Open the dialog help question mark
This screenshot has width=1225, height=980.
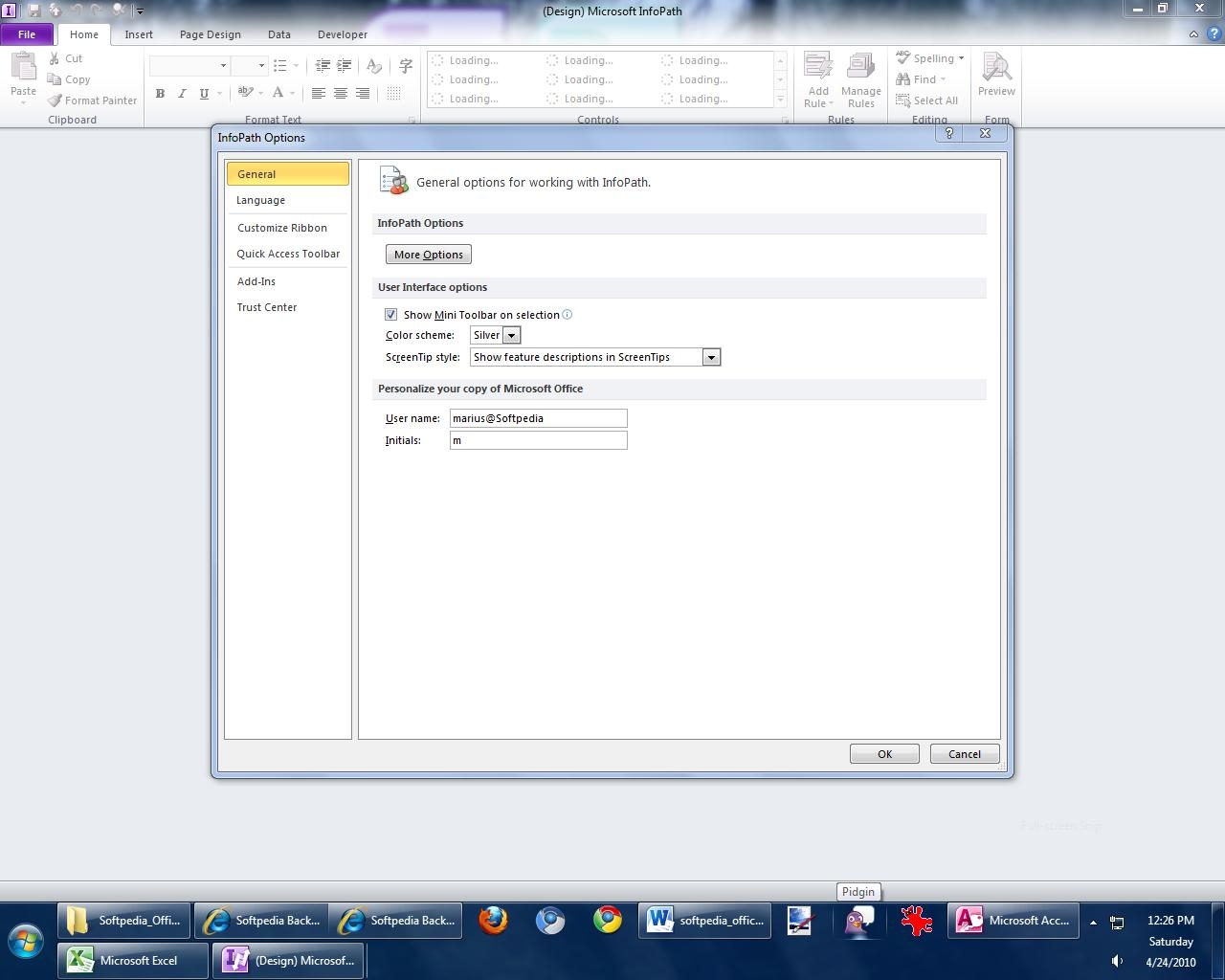point(948,134)
